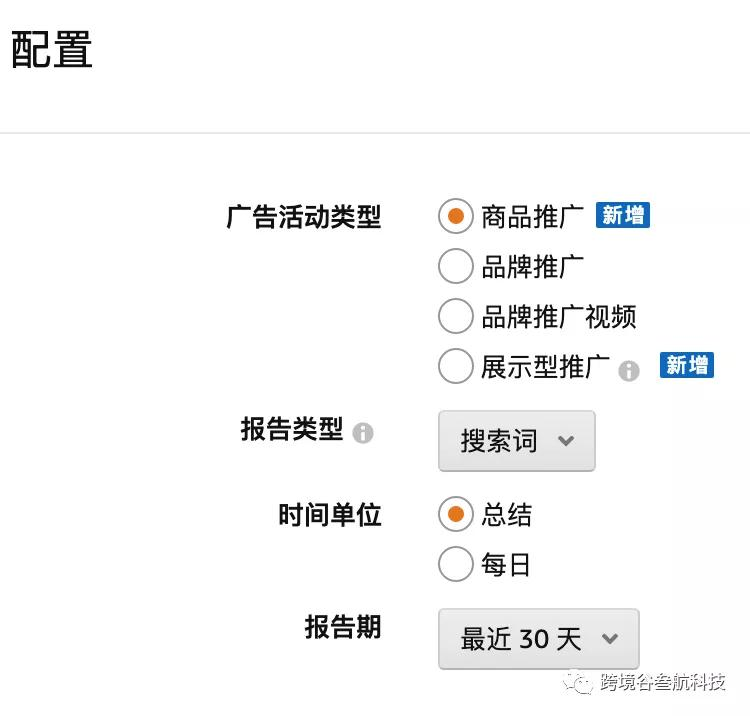Screen dimensions: 750x716
Task: Click the 跨境谷叁航科技 watermark text
Action: (662, 683)
